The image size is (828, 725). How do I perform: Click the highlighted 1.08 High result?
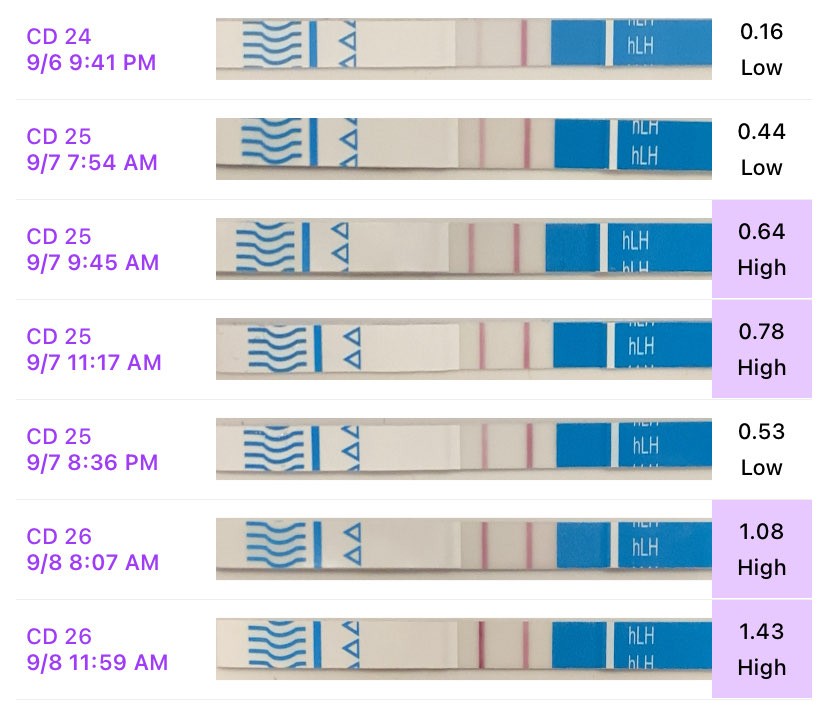click(762, 550)
